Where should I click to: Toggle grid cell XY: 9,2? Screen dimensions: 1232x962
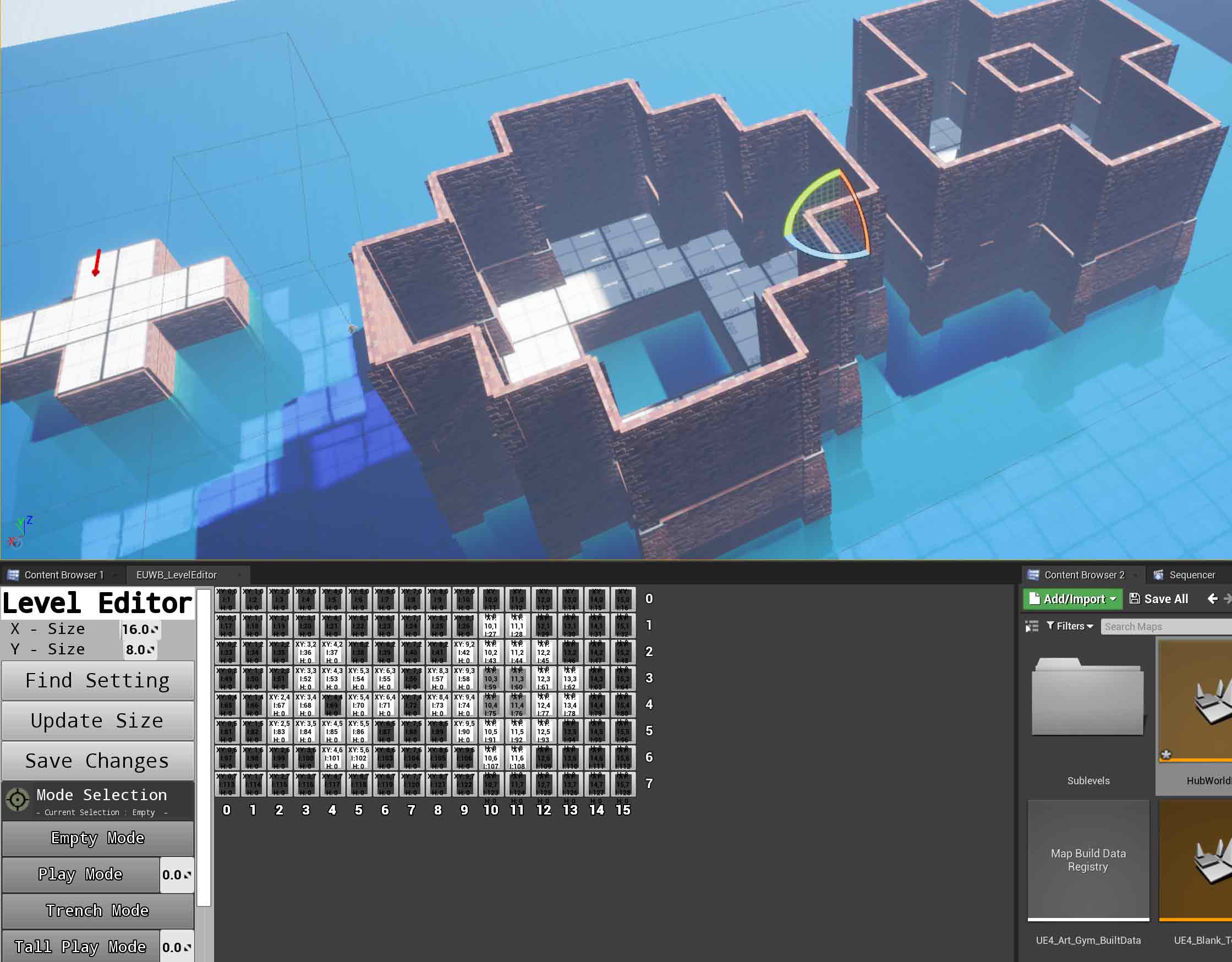pyautogui.click(x=464, y=652)
